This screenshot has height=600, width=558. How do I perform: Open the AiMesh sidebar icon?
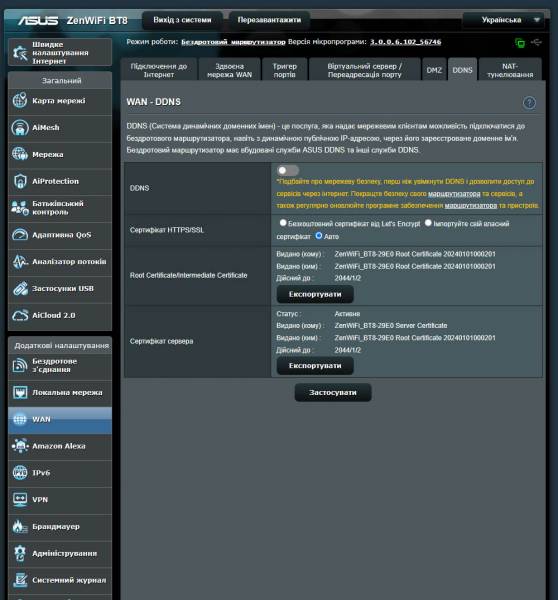[x=20, y=127]
